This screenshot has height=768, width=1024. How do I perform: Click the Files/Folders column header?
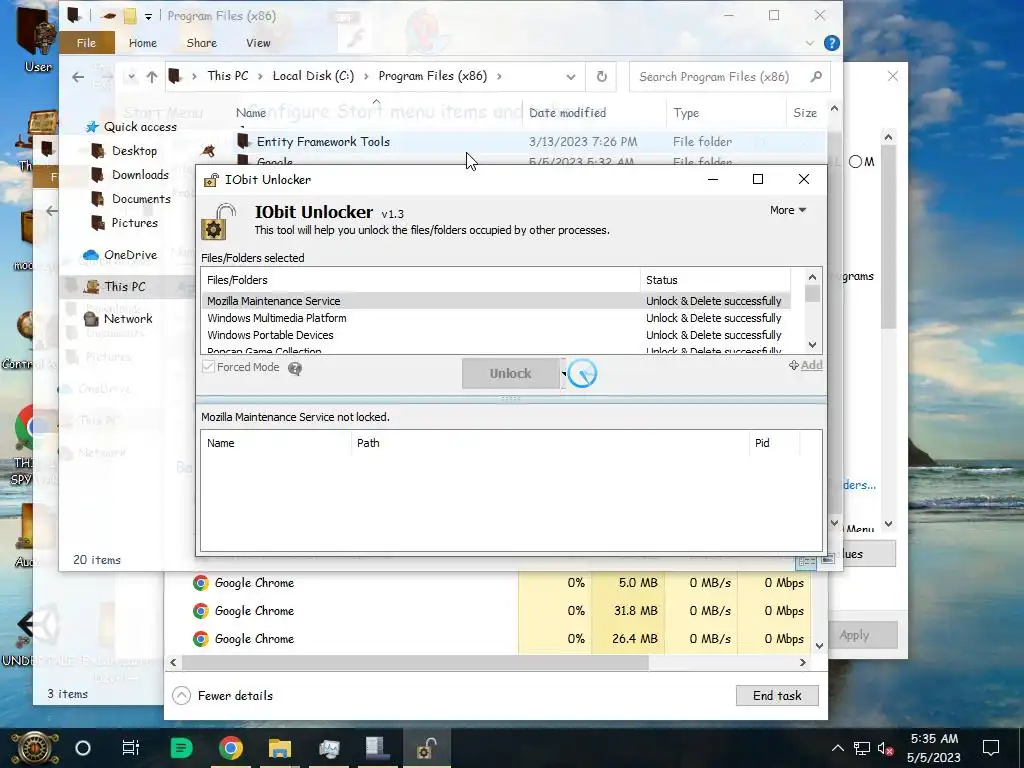coord(421,280)
